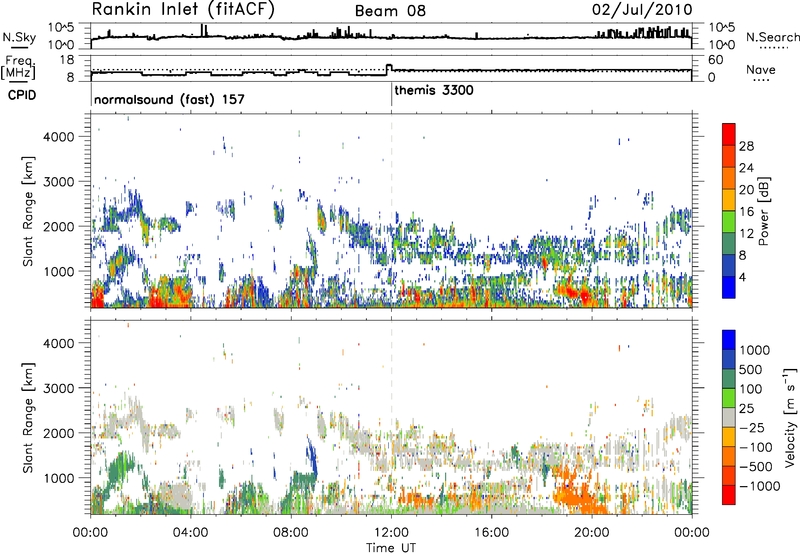Pick the red bottom velocity colorbar segment
Image resolution: width=800 pixels, height=554 pixels.
[729, 495]
